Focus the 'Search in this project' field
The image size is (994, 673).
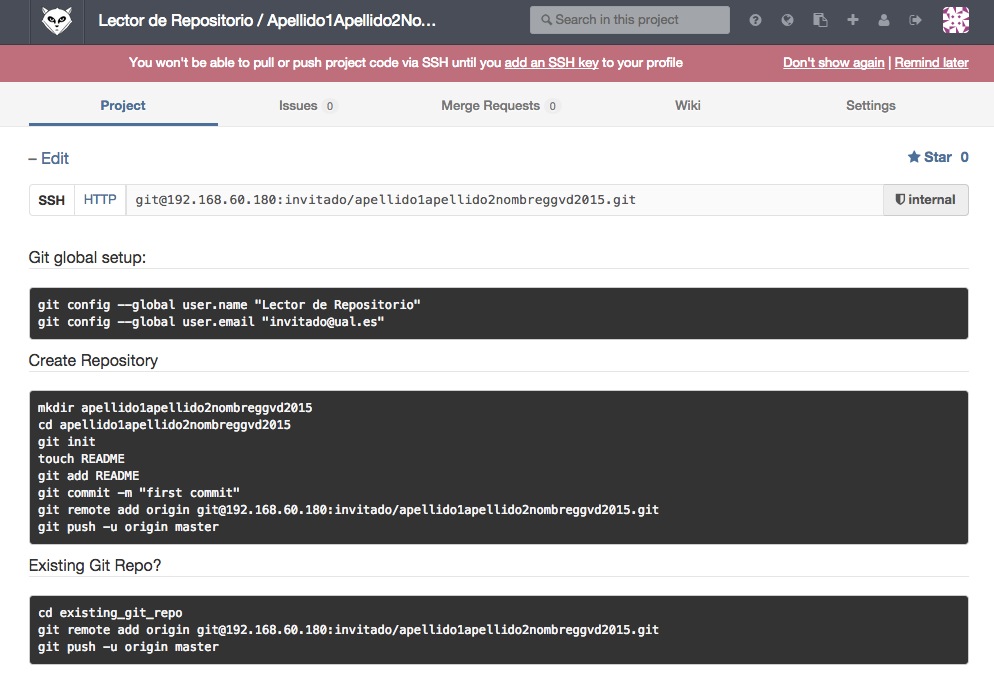tap(629, 20)
